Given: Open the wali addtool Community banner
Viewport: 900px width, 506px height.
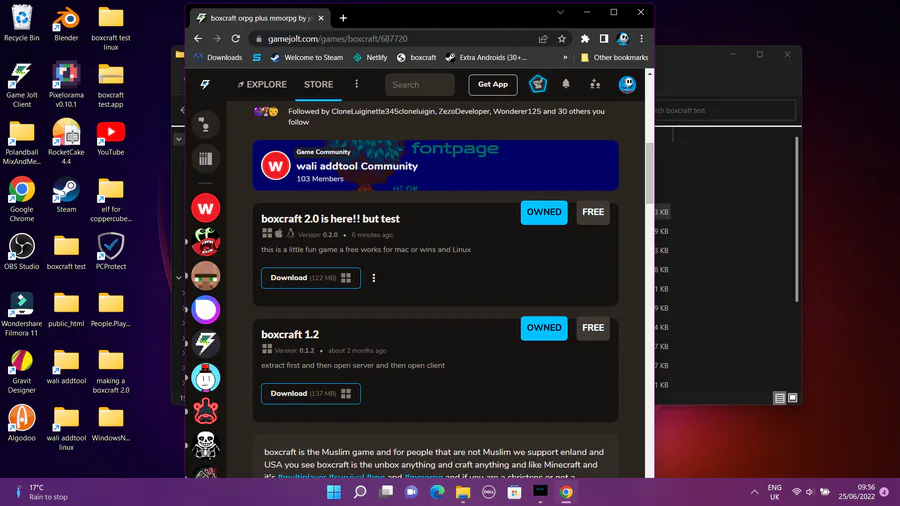Looking at the screenshot, I should [x=435, y=165].
